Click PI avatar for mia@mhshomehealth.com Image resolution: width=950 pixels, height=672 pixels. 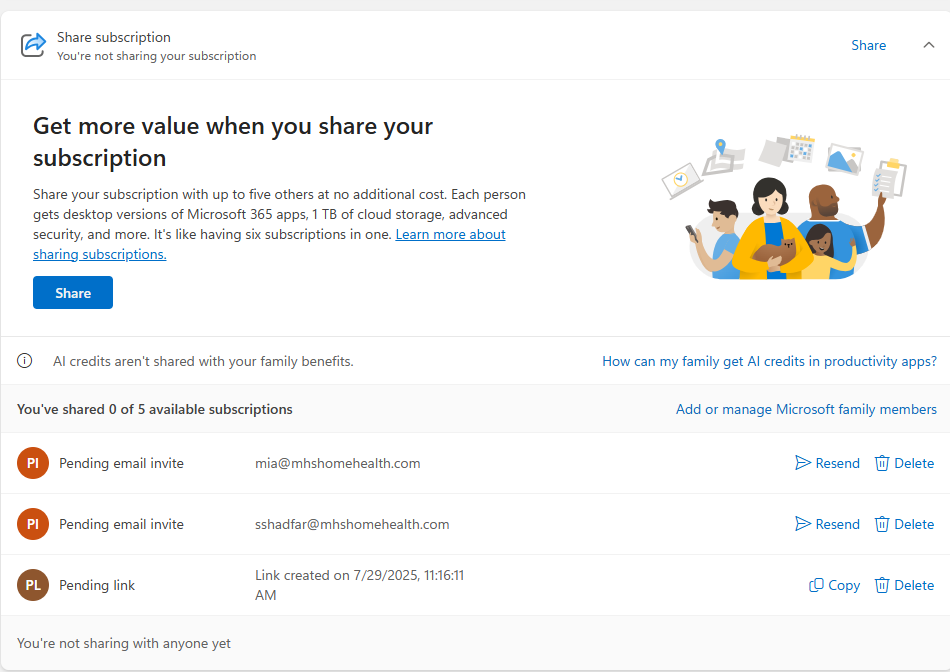coord(33,463)
